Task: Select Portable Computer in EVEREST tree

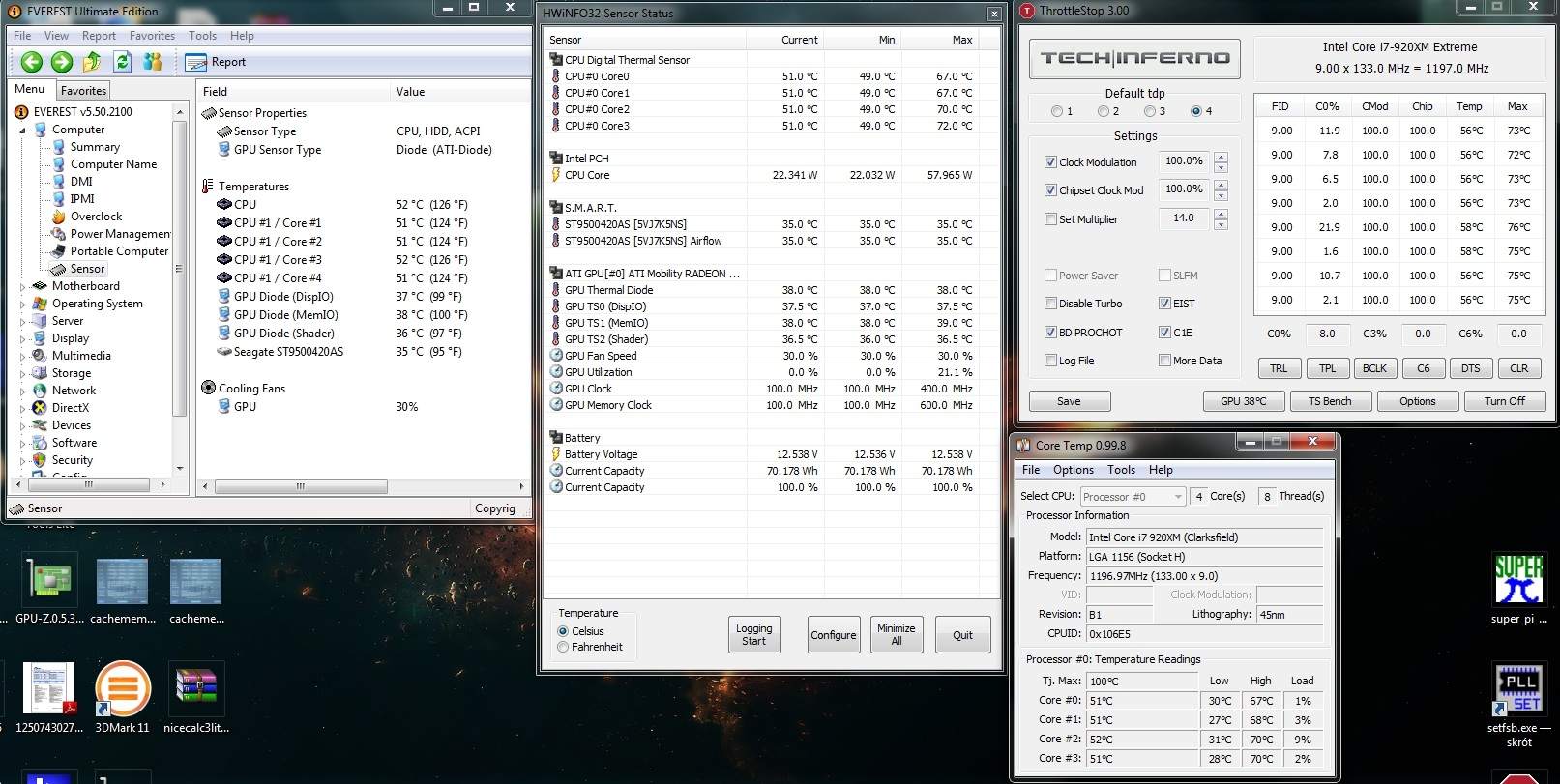Action: 119,251
